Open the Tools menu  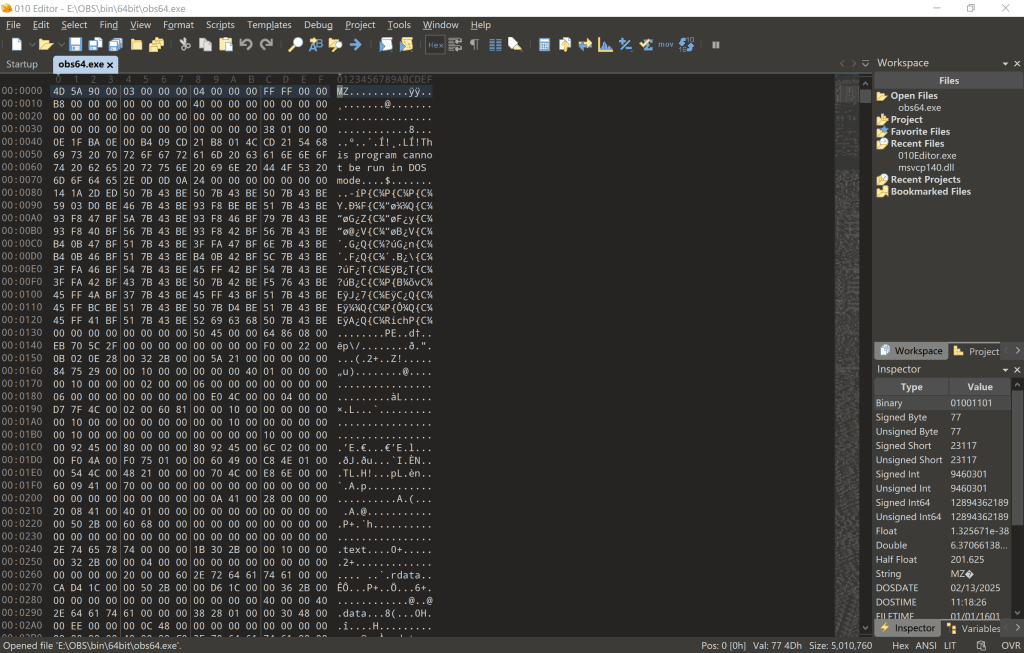(399, 25)
